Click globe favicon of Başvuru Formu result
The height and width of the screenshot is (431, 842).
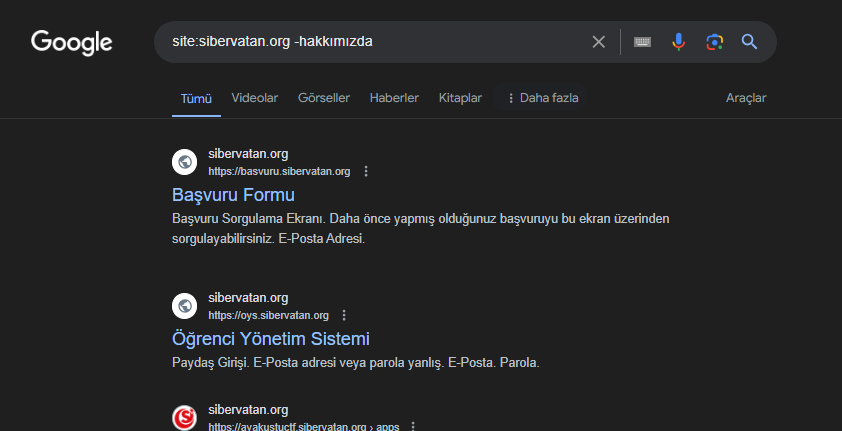click(x=184, y=162)
